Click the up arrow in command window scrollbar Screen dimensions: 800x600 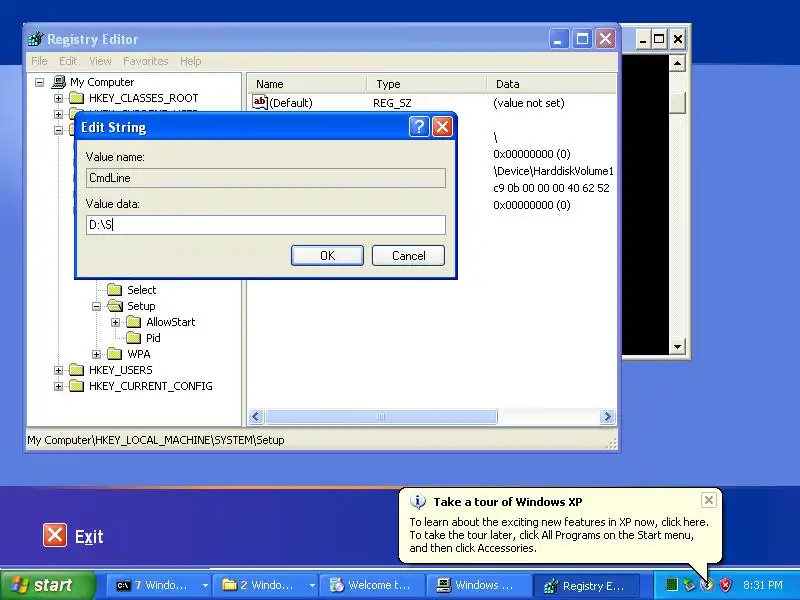pyautogui.click(x=677, y=63)
